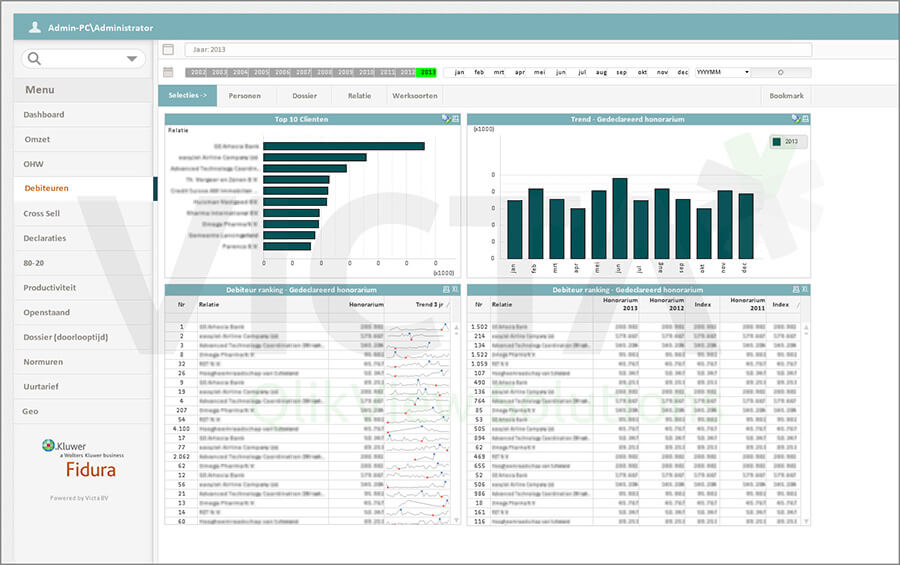Sort left table by Trend 3 jr header

click(429, 304)
